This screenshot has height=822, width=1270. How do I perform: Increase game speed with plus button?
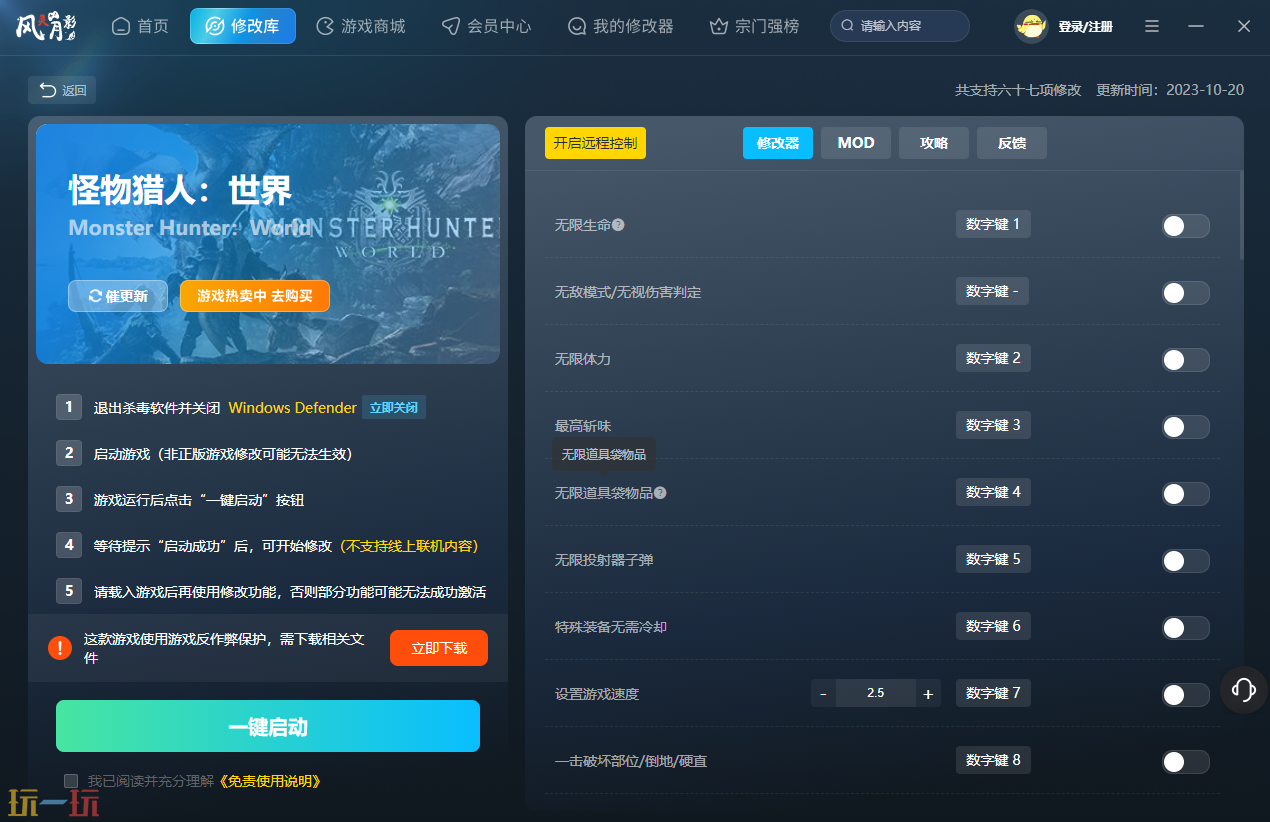pyautogui.click(x=928, y=693)
